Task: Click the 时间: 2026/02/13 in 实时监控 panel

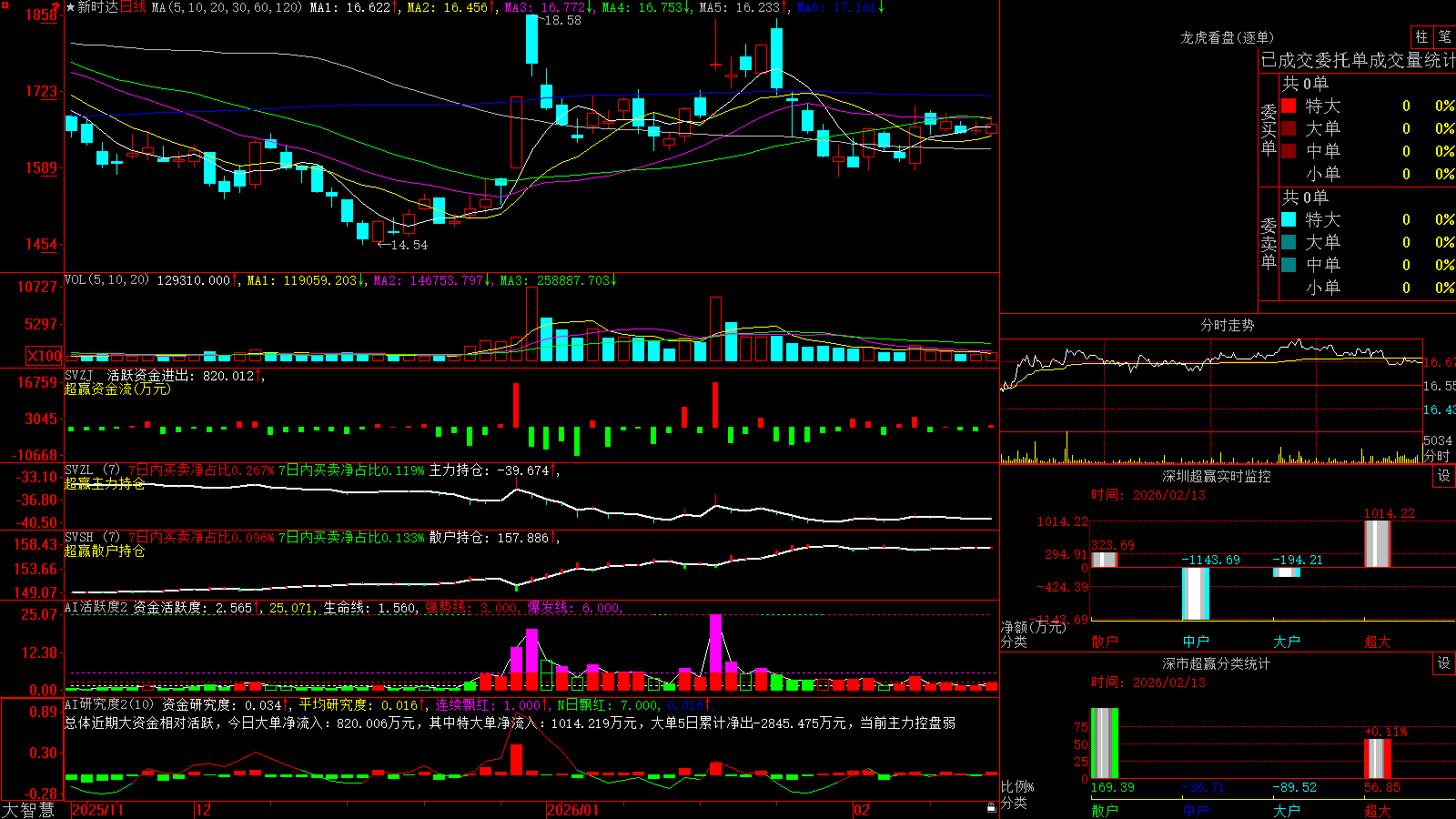Action: pos(1148,495)
